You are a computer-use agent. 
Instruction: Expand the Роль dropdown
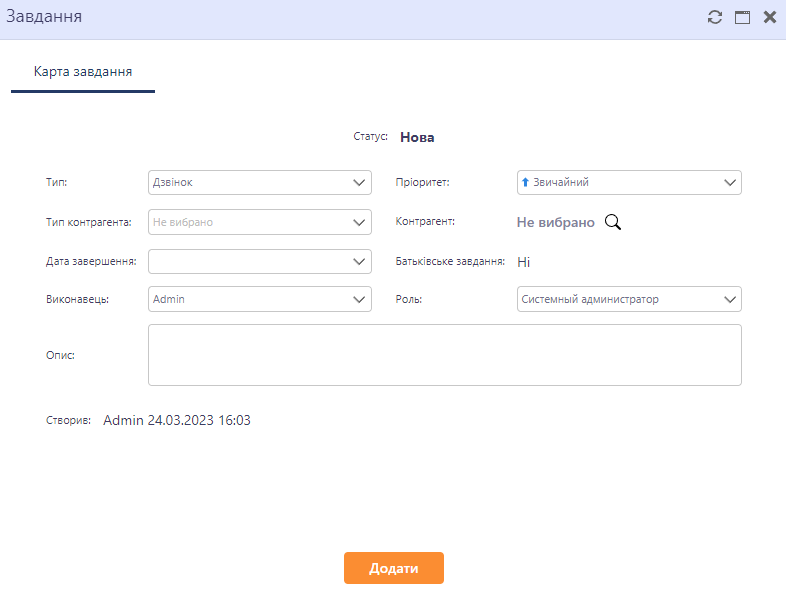click(629, 299)
